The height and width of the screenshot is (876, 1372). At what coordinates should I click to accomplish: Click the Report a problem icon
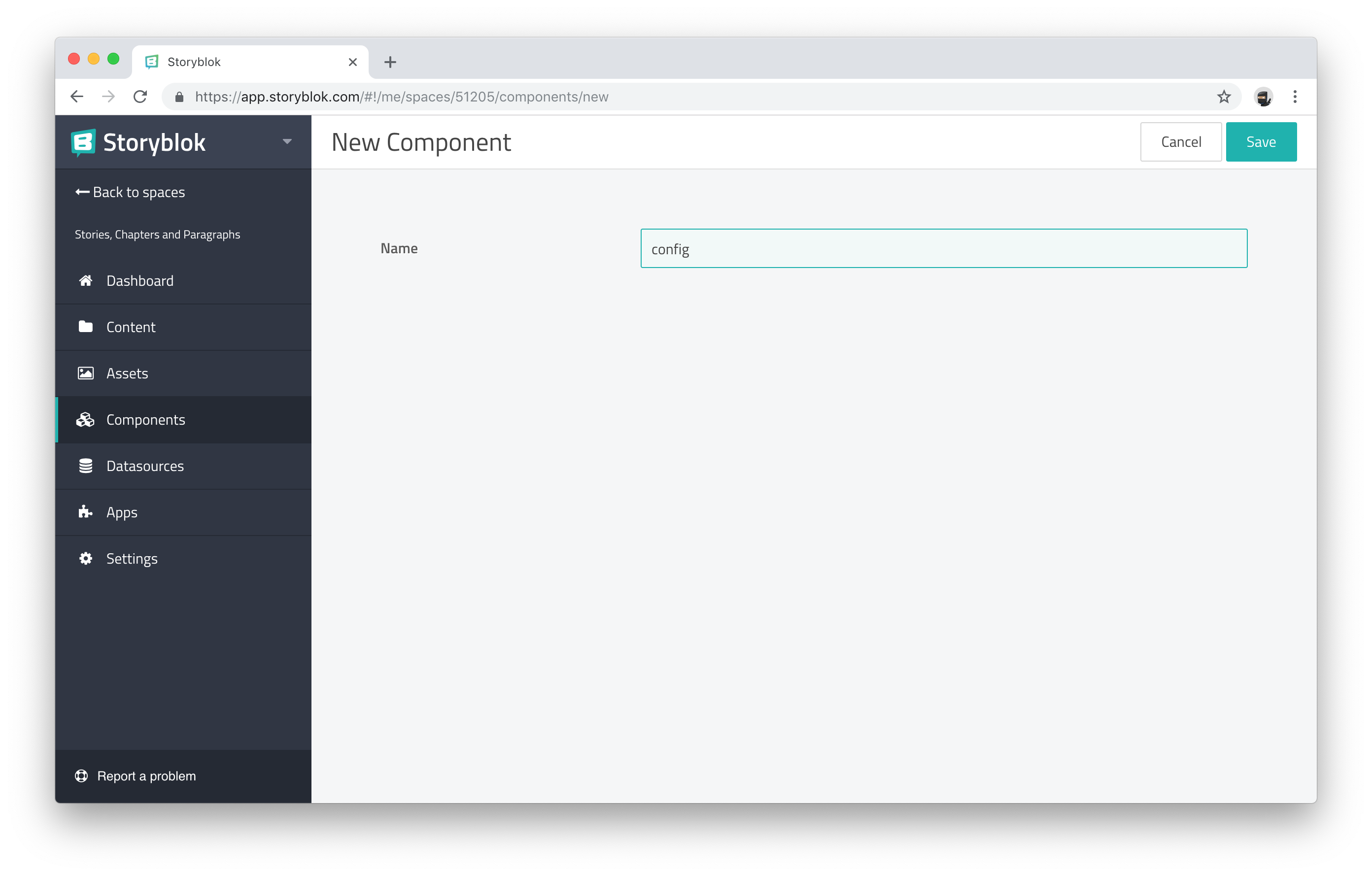coord(81,776)
